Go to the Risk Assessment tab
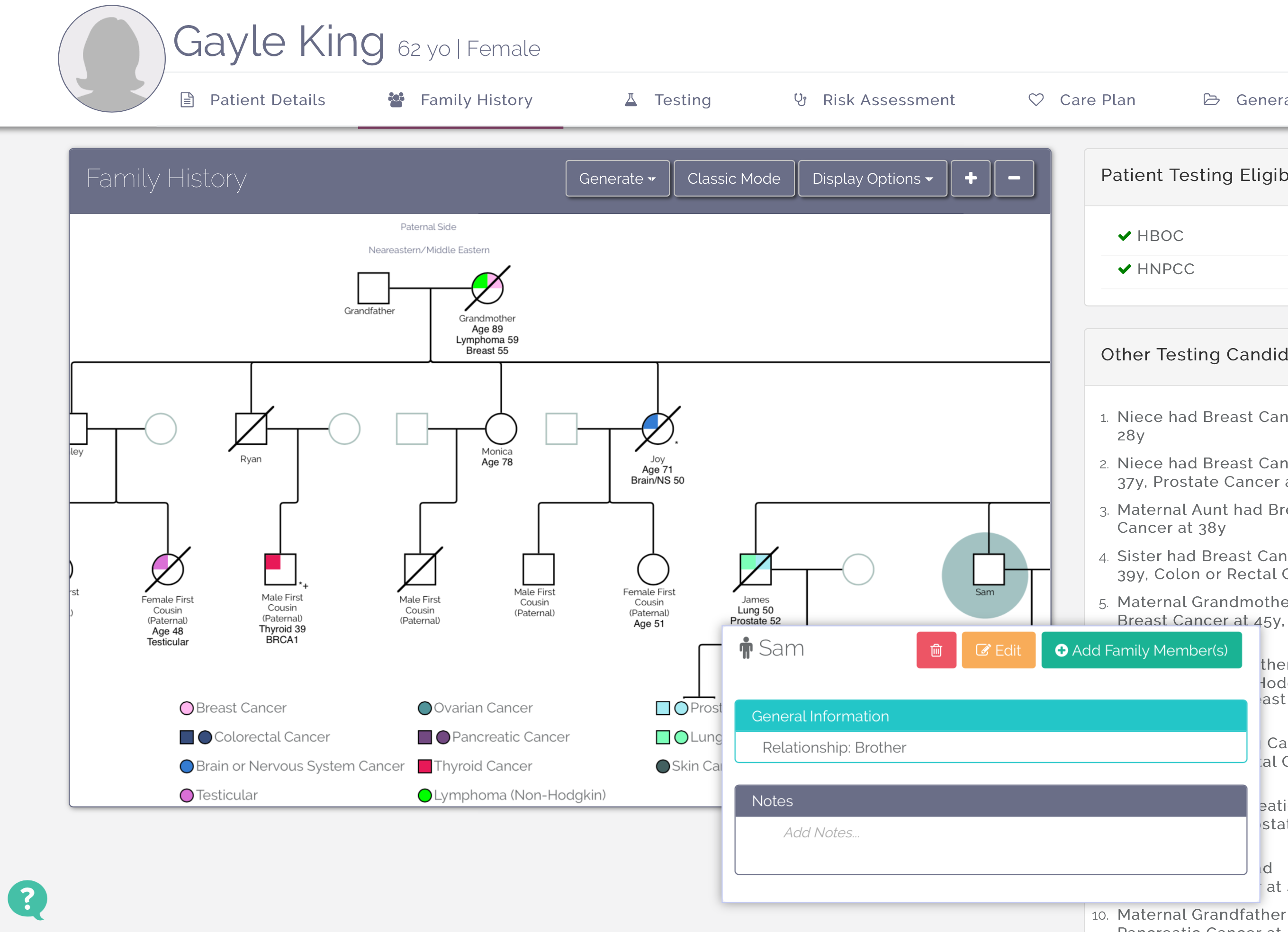This screenshot has height=932, width=1288. pyautogui.click(x=874, y=100)
